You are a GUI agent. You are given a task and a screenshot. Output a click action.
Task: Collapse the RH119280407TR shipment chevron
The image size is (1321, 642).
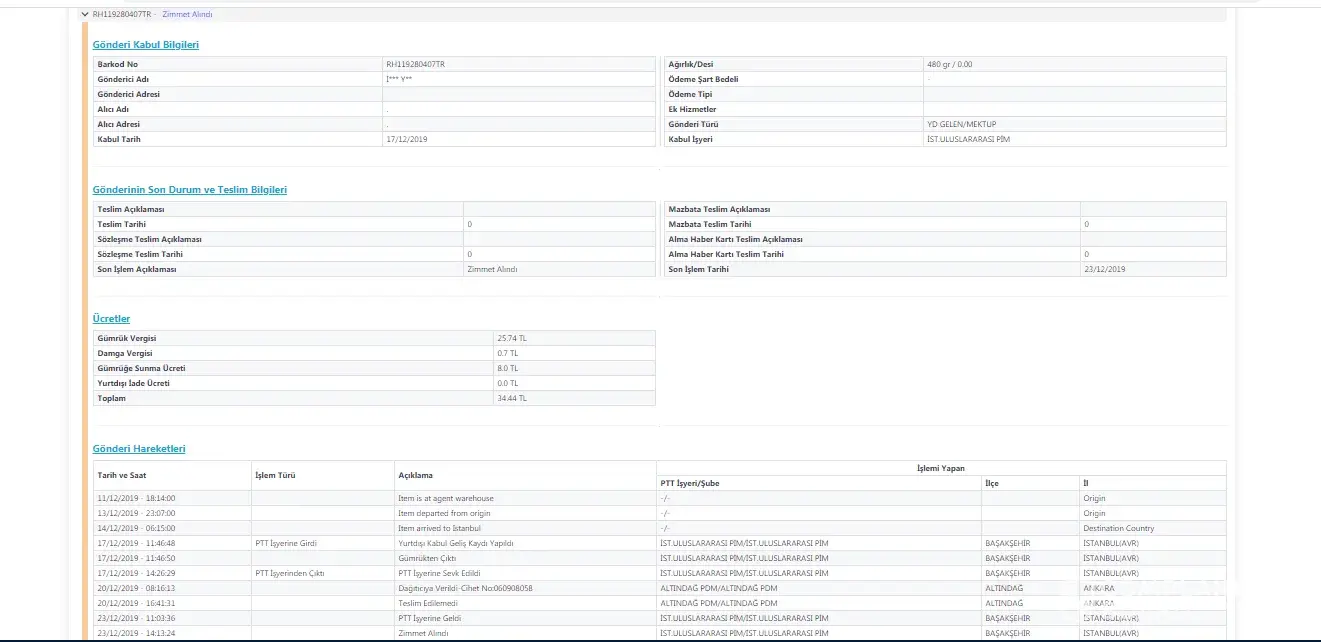click(85, 15)
